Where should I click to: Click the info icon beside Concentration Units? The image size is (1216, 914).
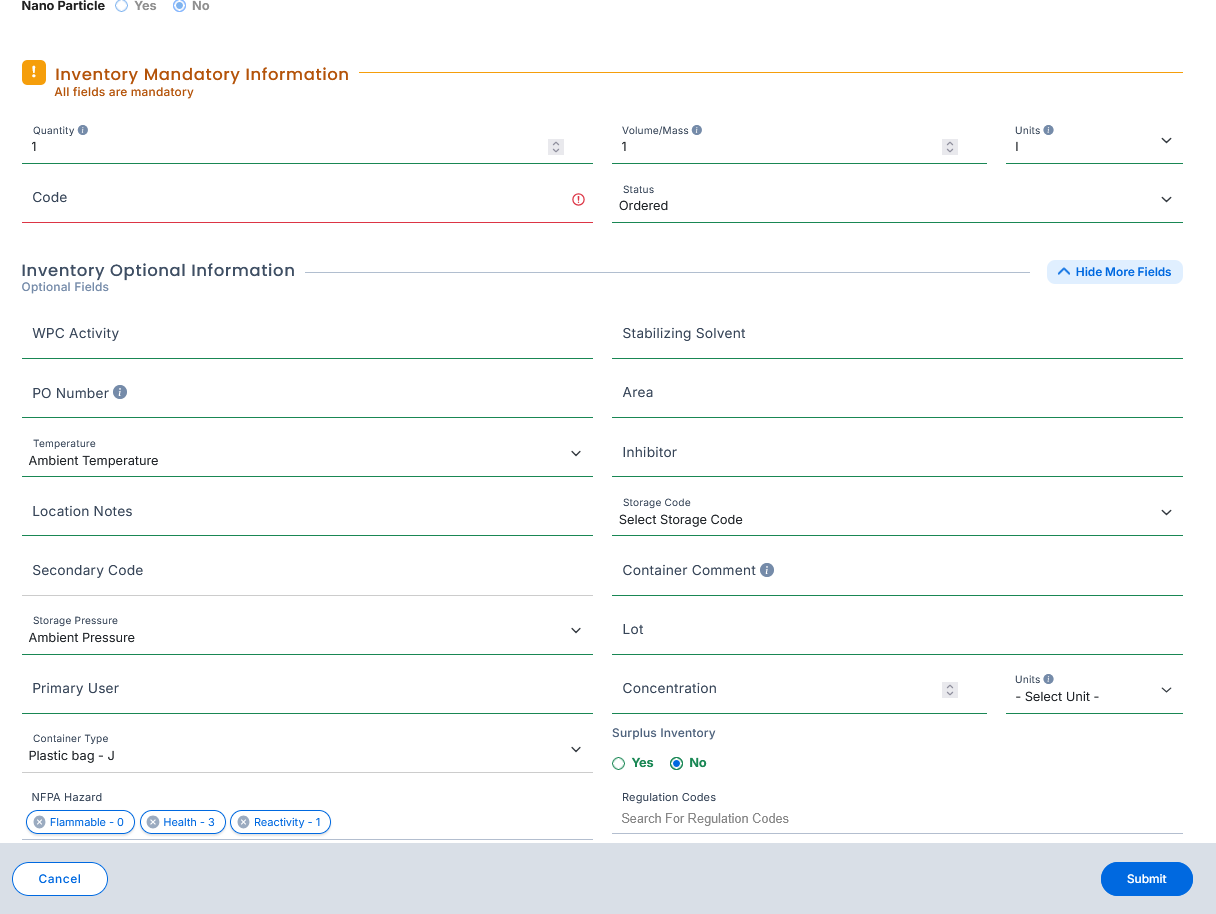[1049, 679]
